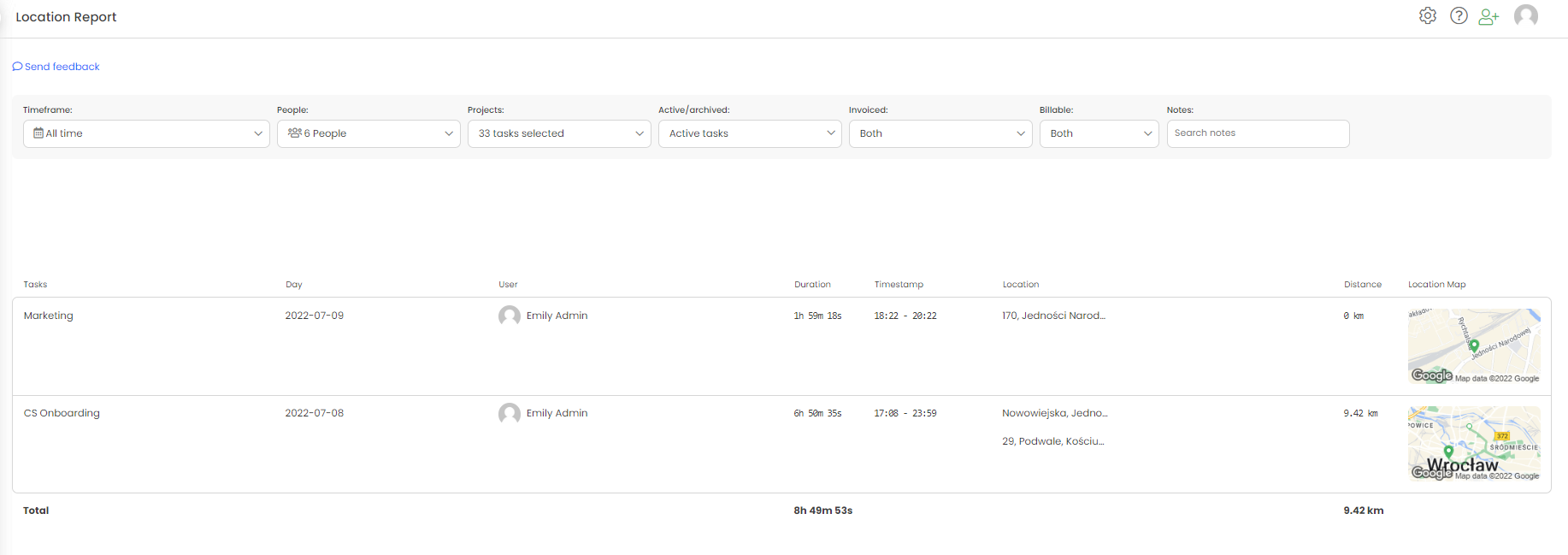Click duration 6h 50m 35s
Image resolution: width=1568 pixels, height=555 pixels.
click(x=817, y=413)
